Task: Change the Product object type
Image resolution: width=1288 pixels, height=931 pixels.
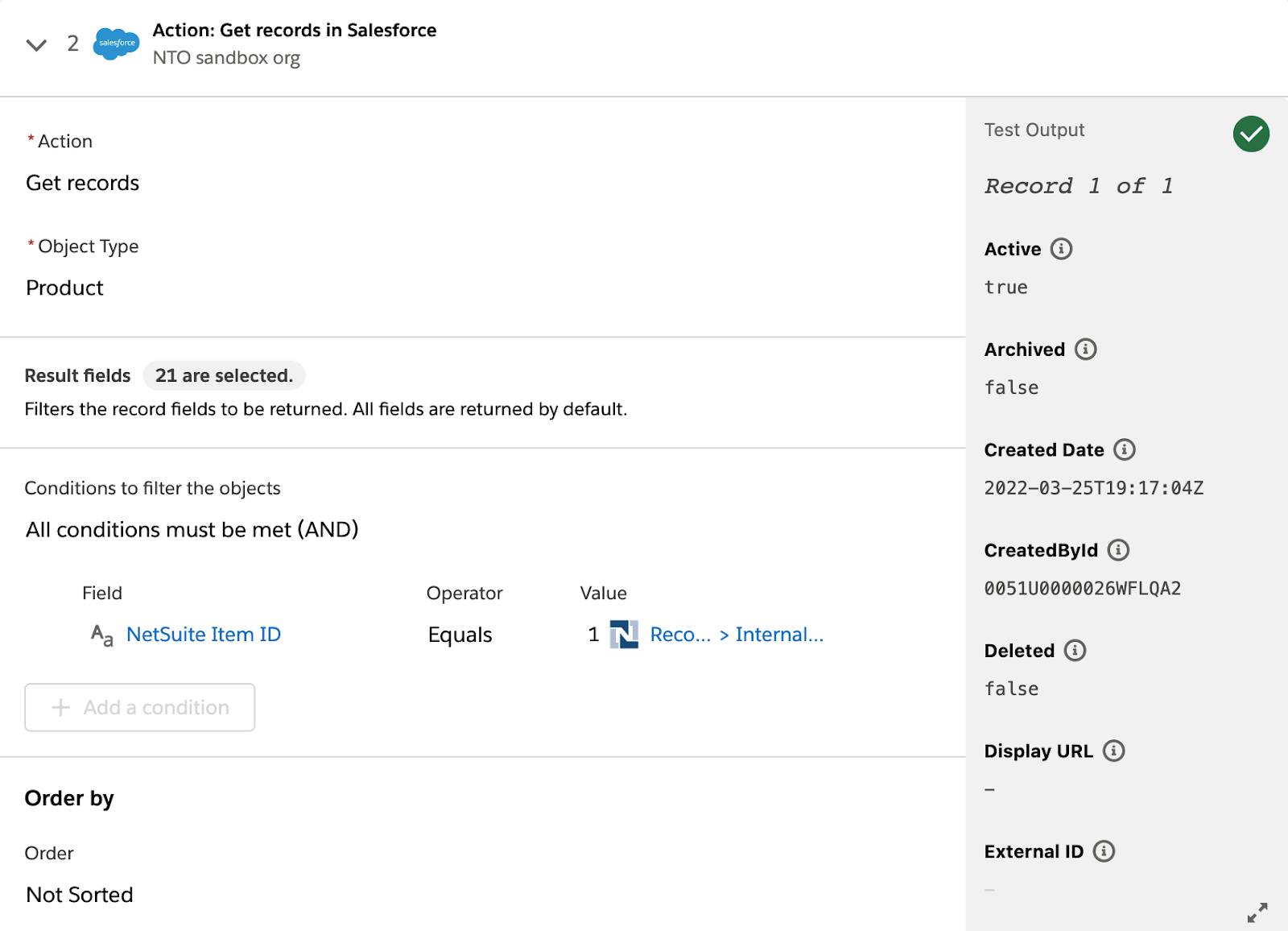Action: point(64,288)
